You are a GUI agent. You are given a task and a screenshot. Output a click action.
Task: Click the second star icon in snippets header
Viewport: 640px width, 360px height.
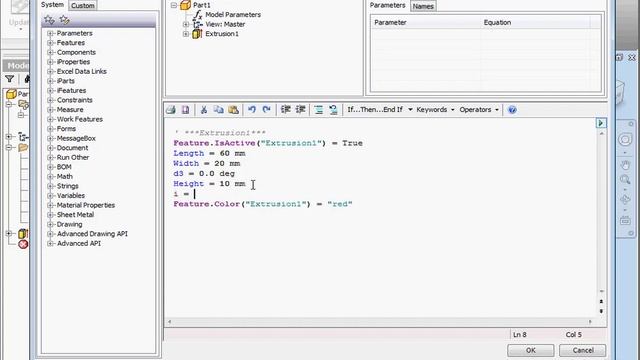64,20
